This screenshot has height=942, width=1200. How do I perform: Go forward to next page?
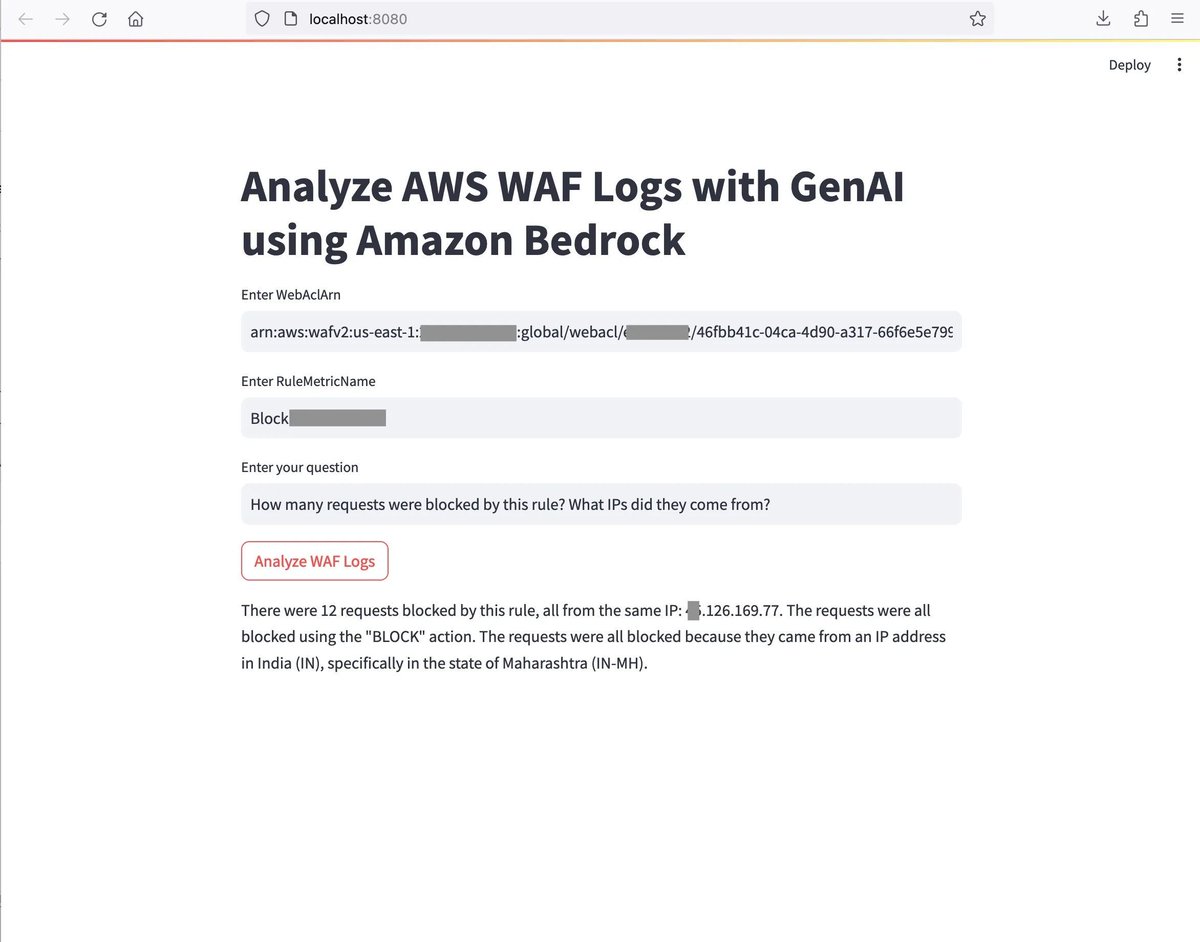click(x=62, y=19)
